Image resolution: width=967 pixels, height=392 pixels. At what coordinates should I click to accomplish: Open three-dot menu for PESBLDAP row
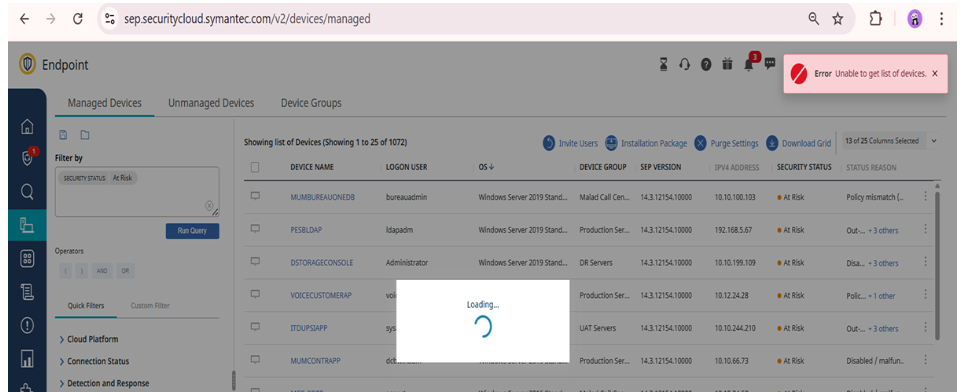click(925, 229)
